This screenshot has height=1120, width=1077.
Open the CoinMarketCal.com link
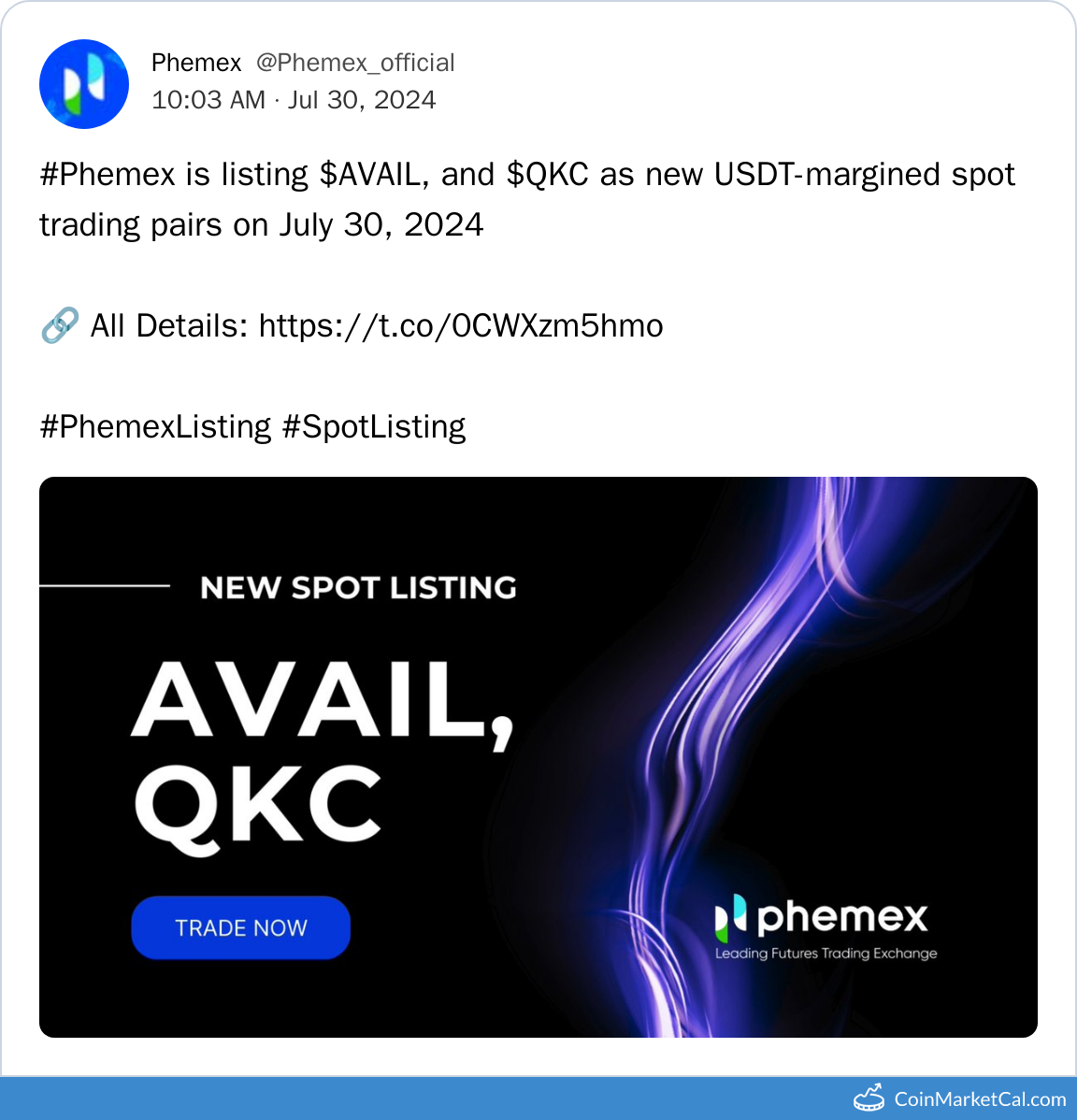click(980, 1098)
